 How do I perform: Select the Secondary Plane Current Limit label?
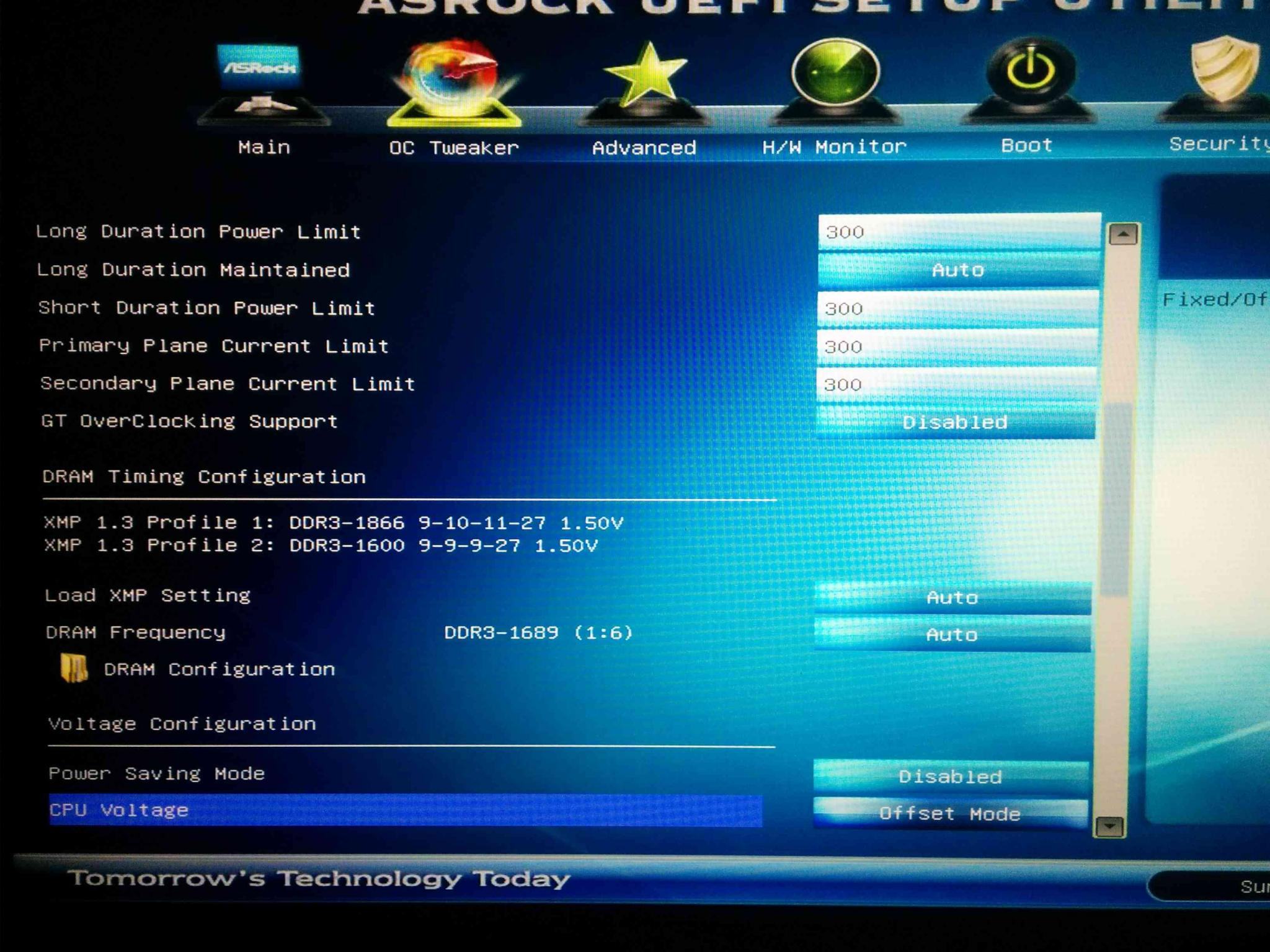228,384
